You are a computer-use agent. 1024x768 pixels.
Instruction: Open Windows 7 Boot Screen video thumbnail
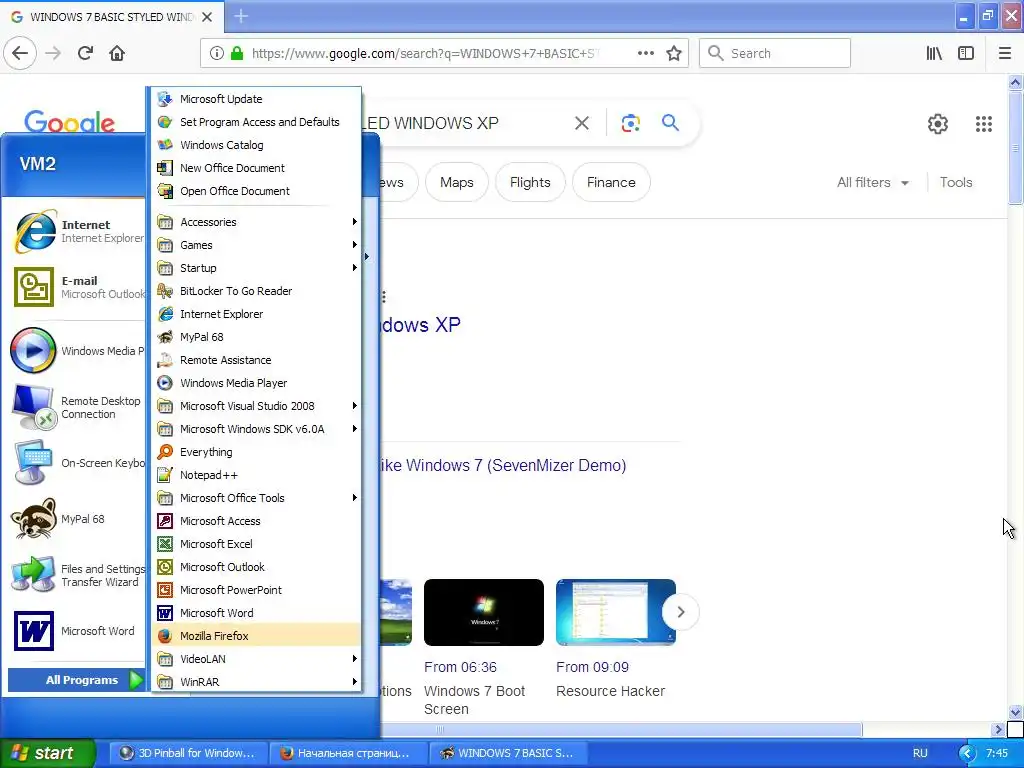(484, 613)
